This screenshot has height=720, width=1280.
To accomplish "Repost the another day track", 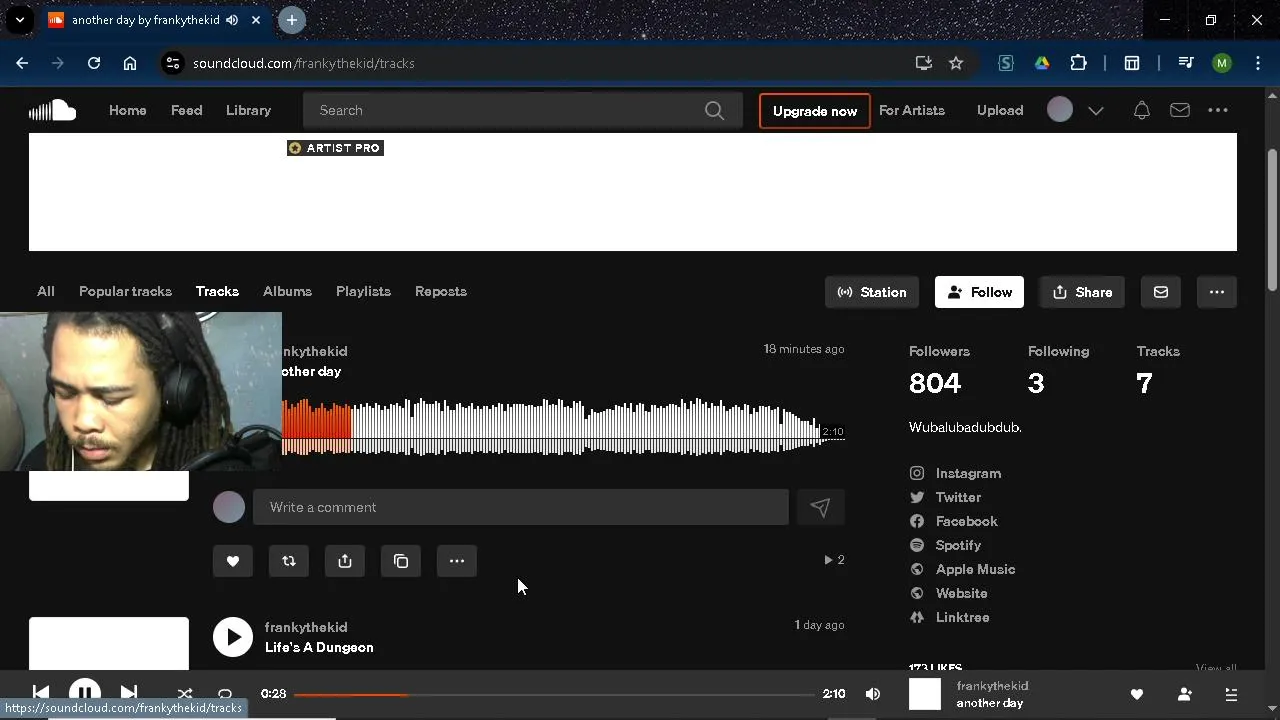I will coord(289,561).
